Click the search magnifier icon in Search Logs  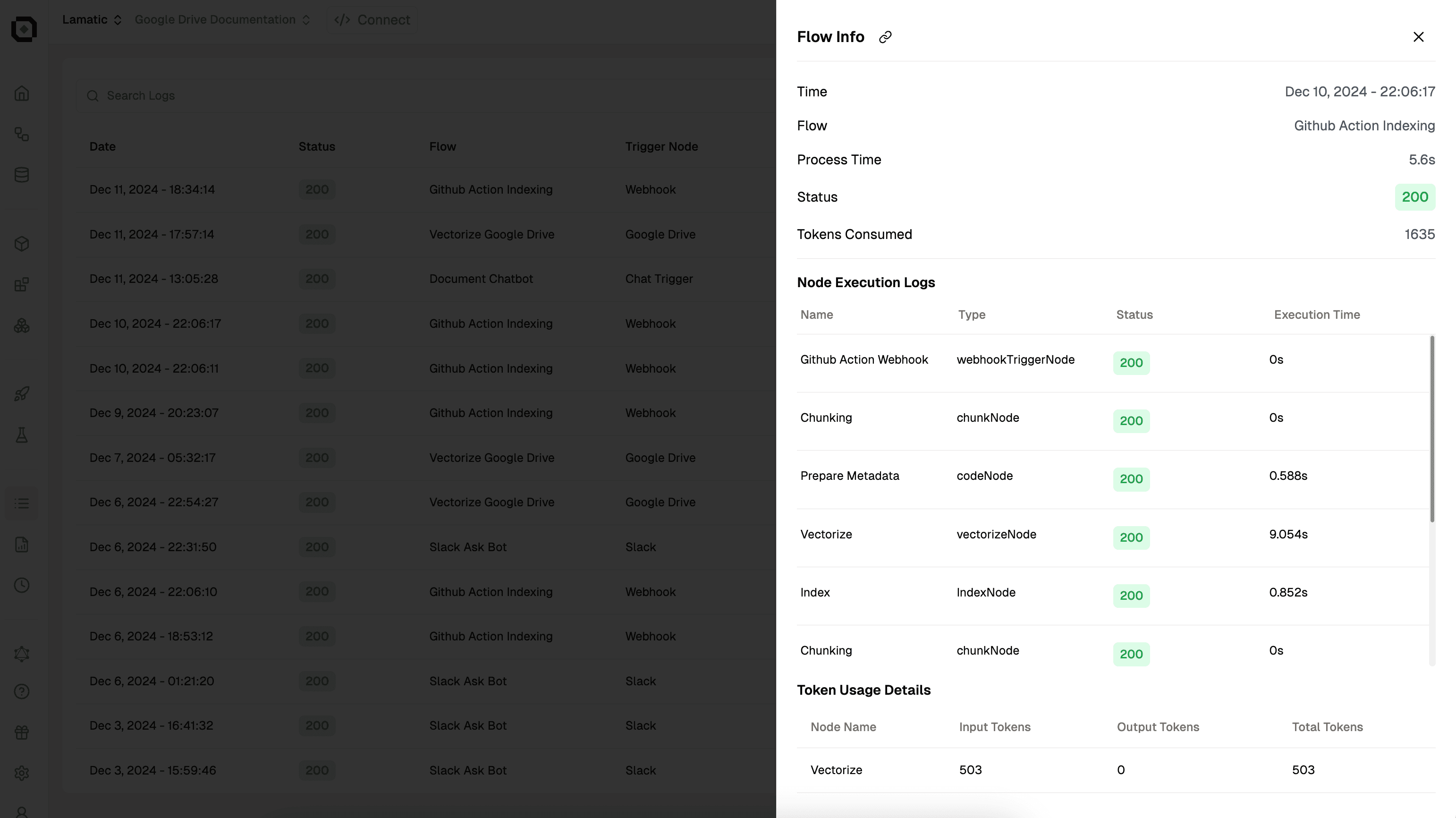pyautogui.click(x=93, y=95)
